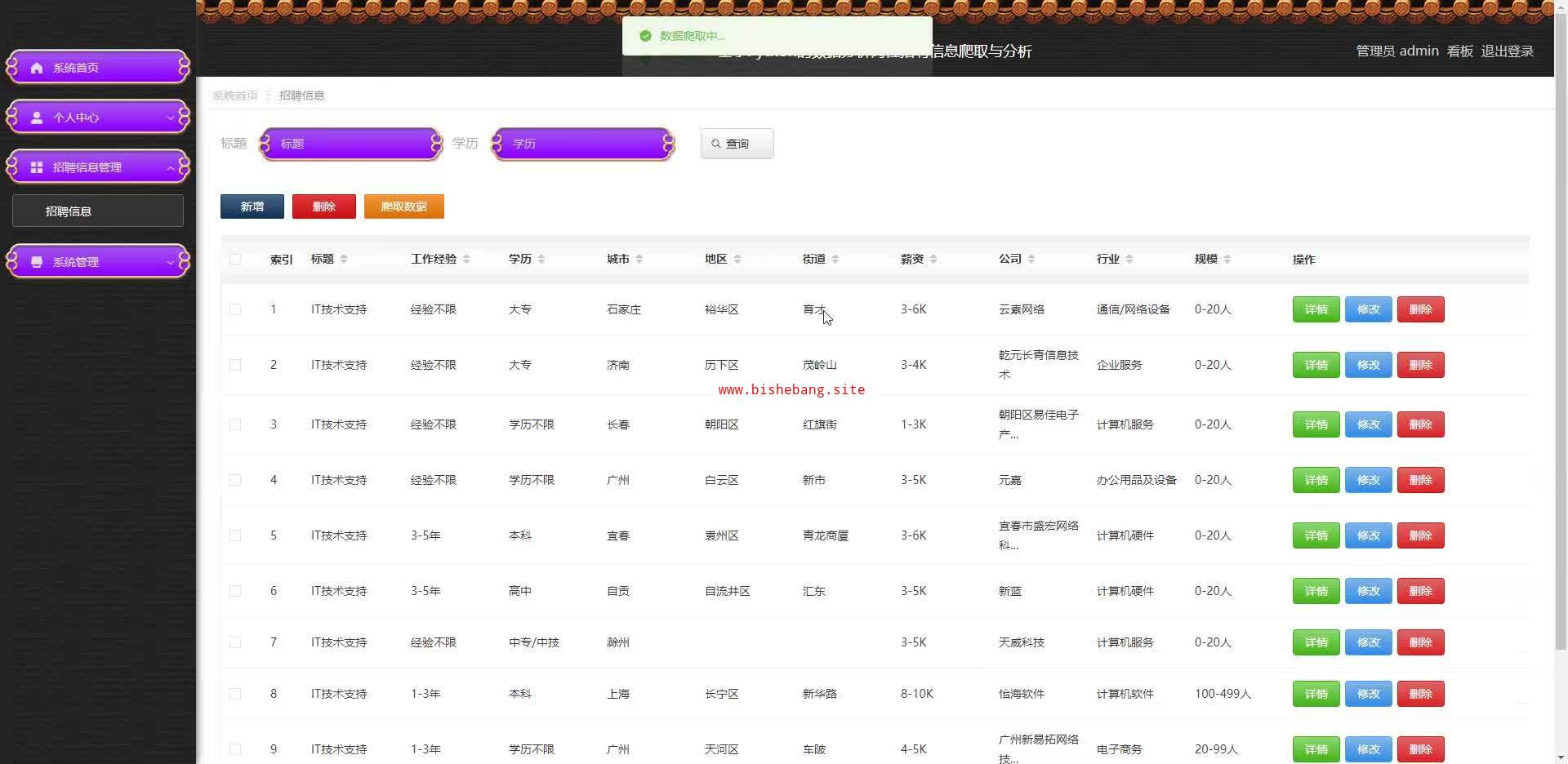This screenshot has width=1568, height=764.
Task: Toggle the select-all checkbox in table header
Action: pyautogui.click(x=235, y=260)
